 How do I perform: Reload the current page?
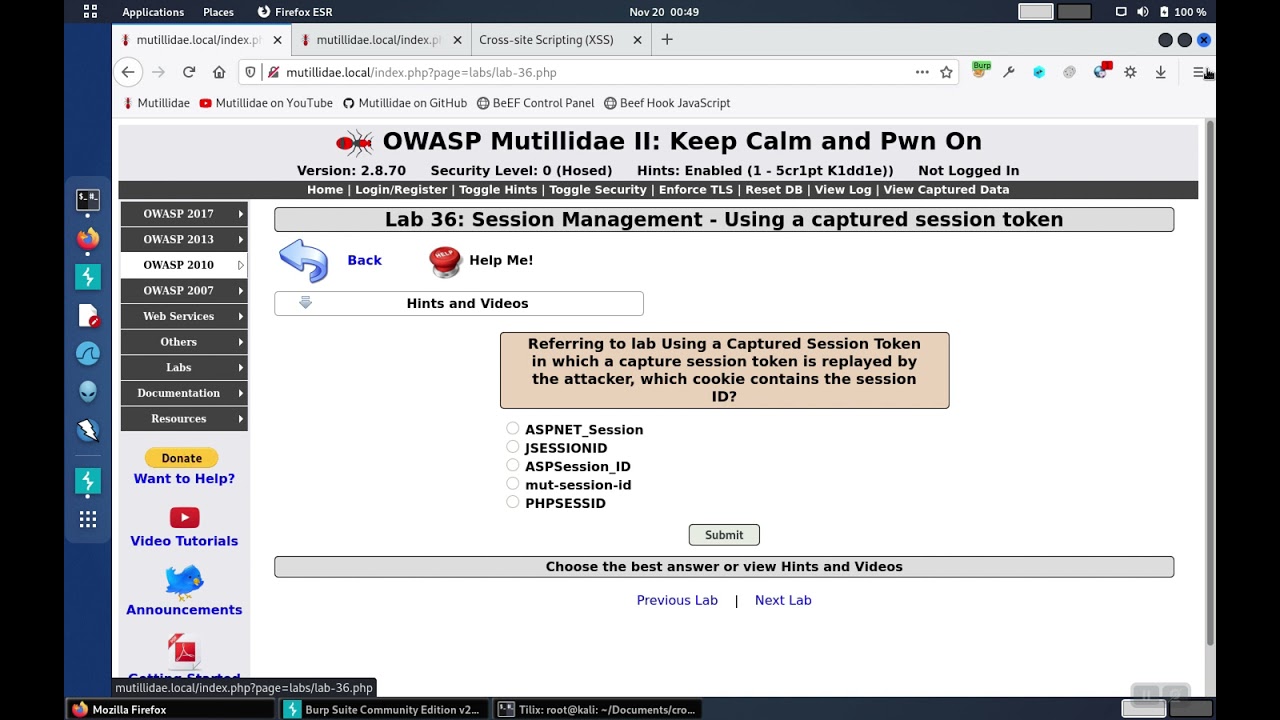pyautogui.click(x=189, y=72)
